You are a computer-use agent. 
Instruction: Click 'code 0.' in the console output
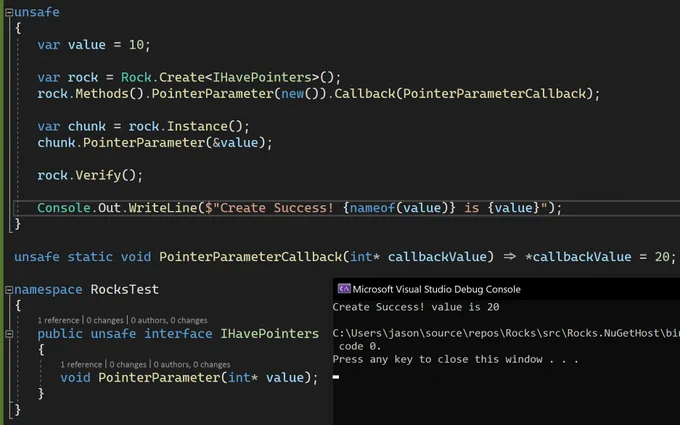pyautogui.click(x=360, y=346)
